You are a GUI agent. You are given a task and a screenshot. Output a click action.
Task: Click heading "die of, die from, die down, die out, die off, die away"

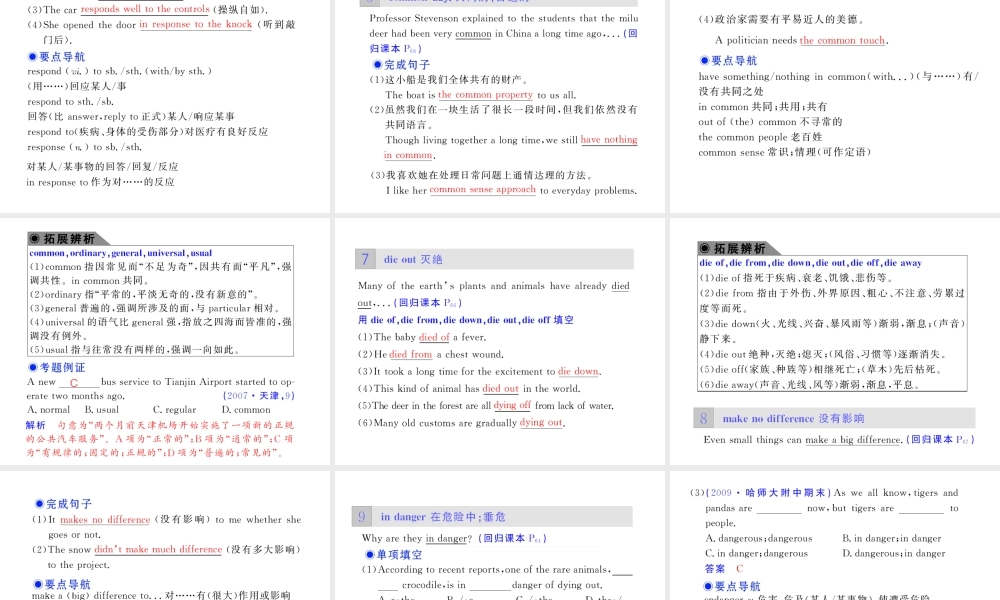811,263
